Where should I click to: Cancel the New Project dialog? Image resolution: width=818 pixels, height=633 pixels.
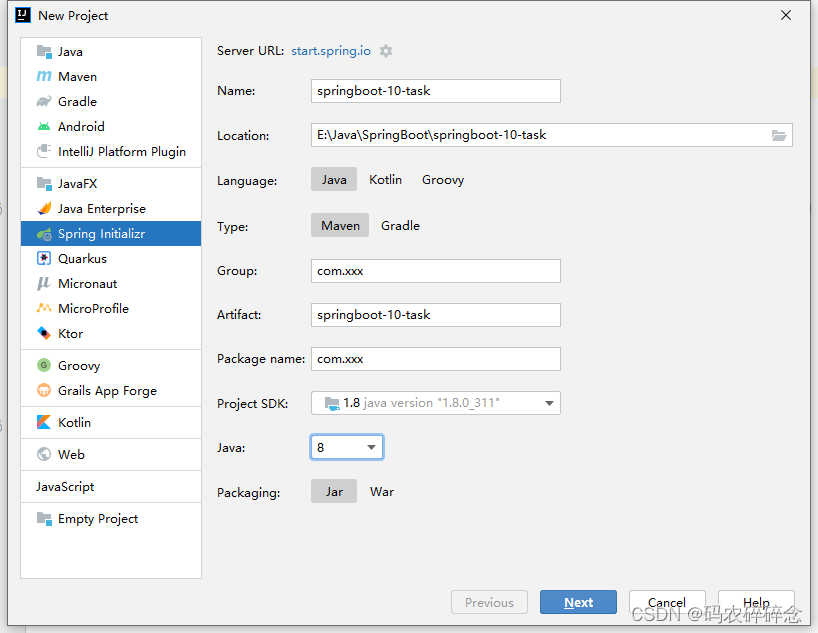667,602
